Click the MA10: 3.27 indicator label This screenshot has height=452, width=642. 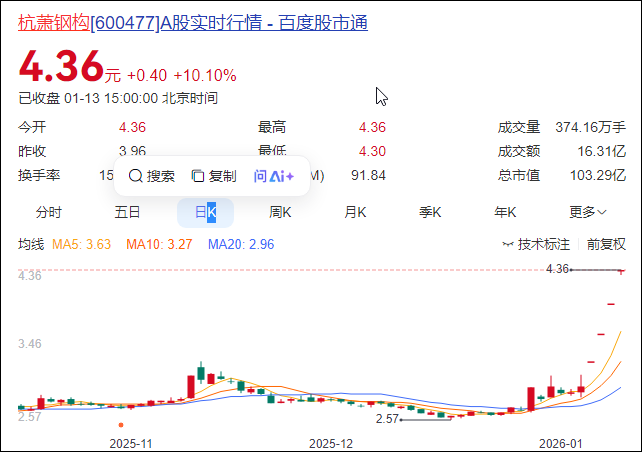coord(159,244)
